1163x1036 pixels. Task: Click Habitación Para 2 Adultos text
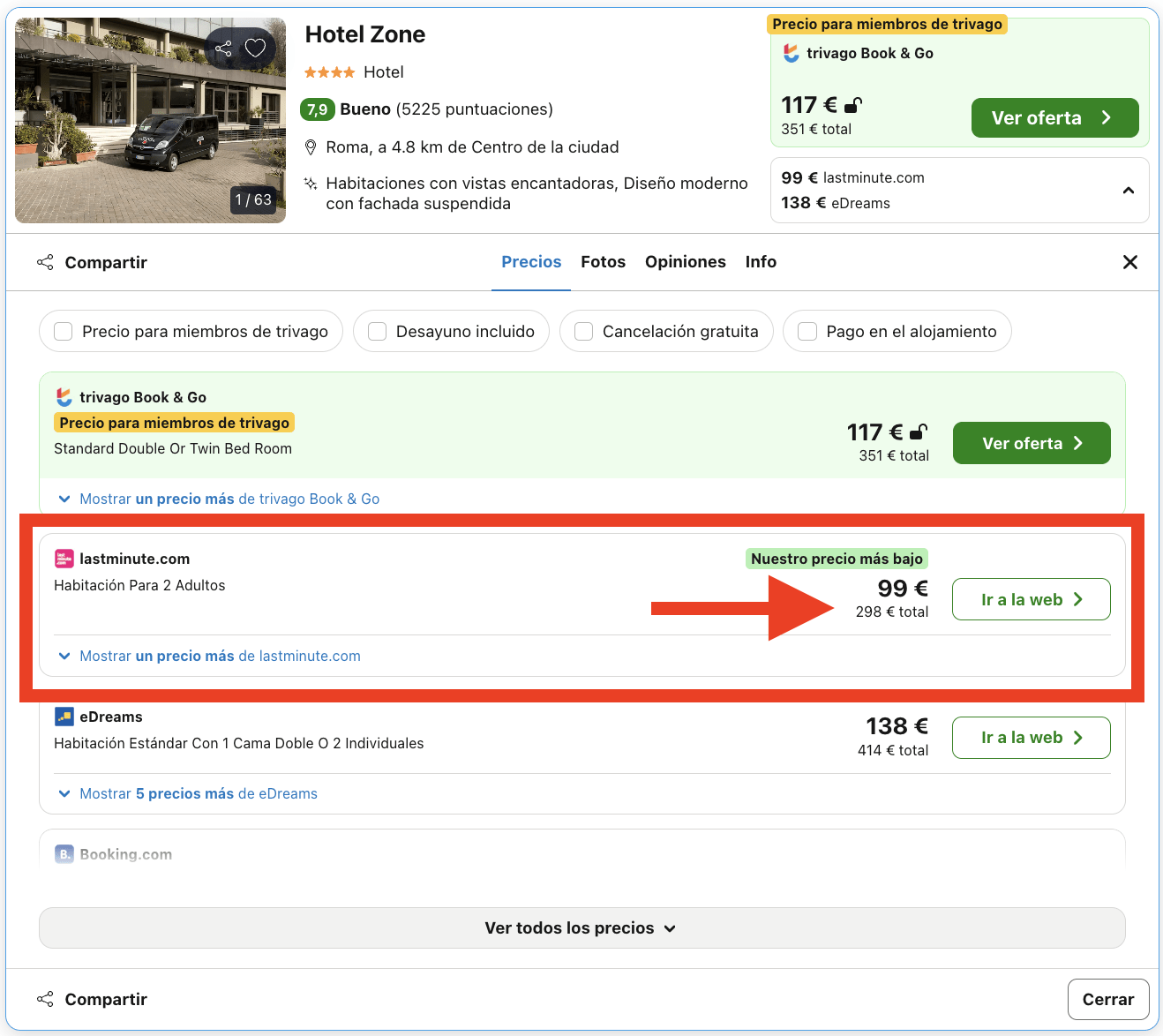(139, 585)
